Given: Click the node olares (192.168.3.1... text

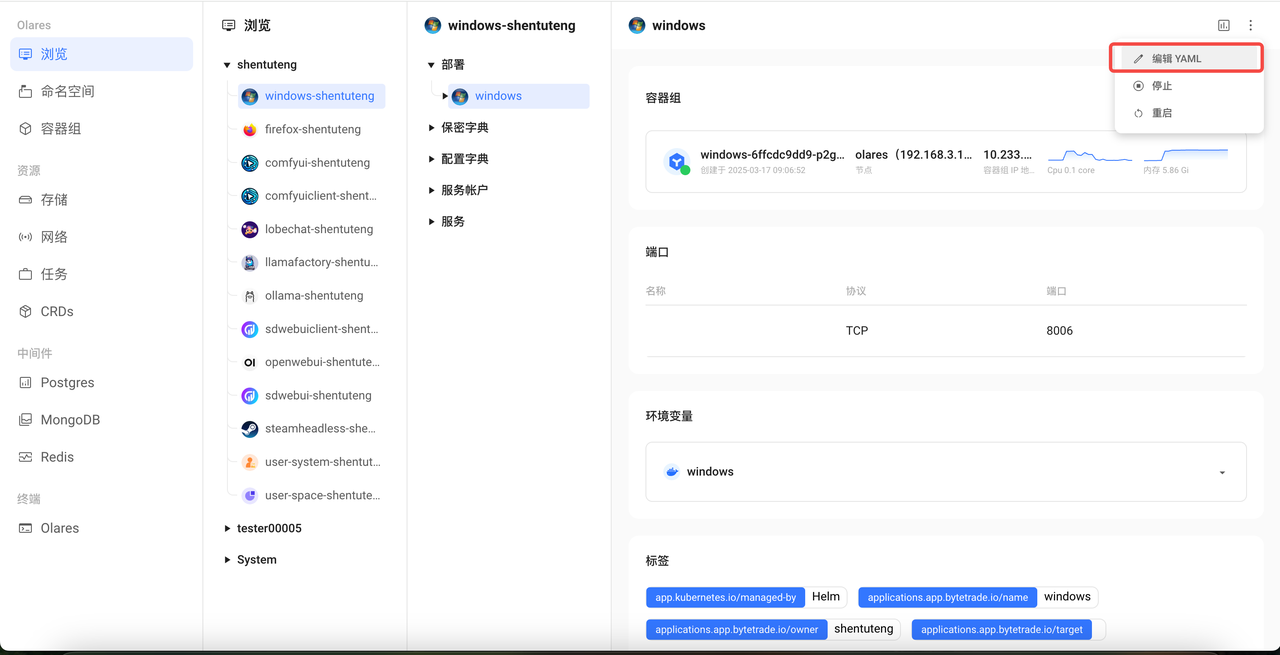Looking at the screenshot, I should click(913, 155).
